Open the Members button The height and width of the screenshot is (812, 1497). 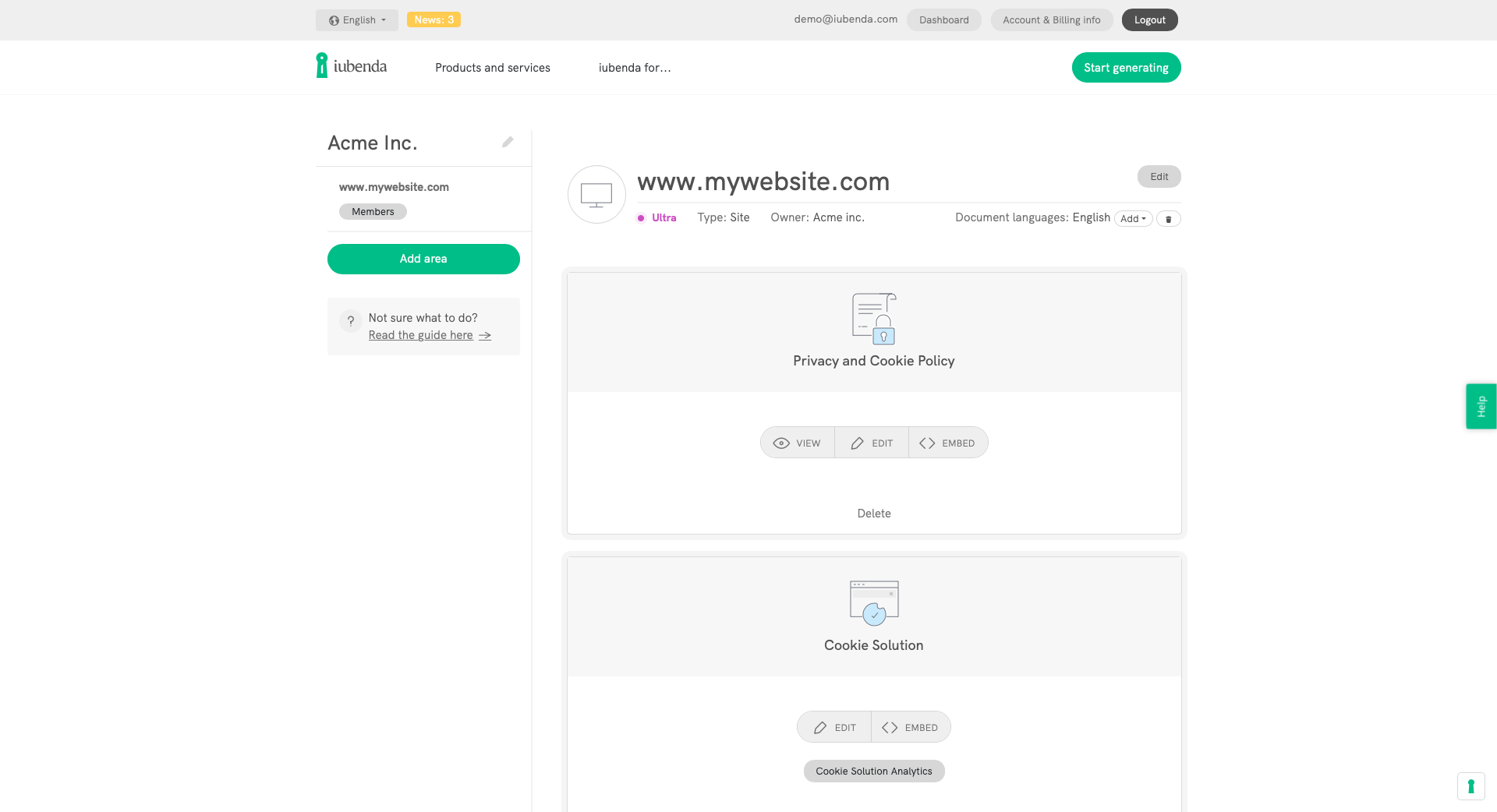click(x=373, y=212)
